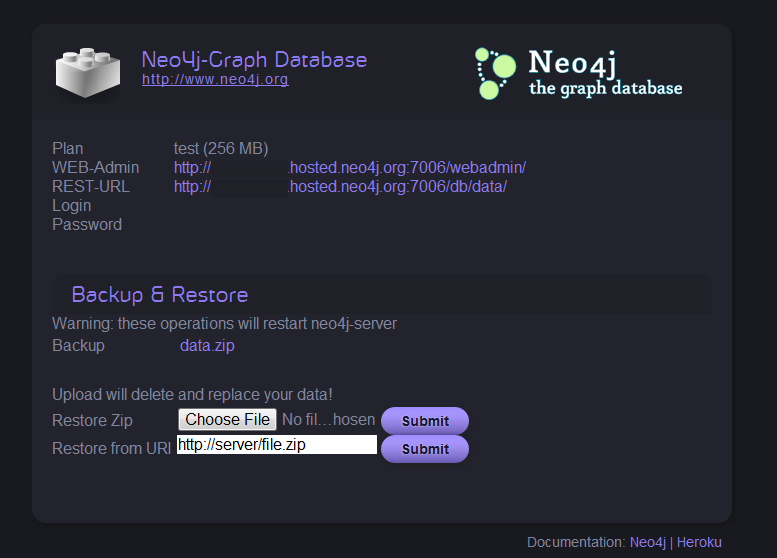This screenshot has height=558, width=777.
Task: Open the Neo4j documentation link
Action: [x=647, y=542]
